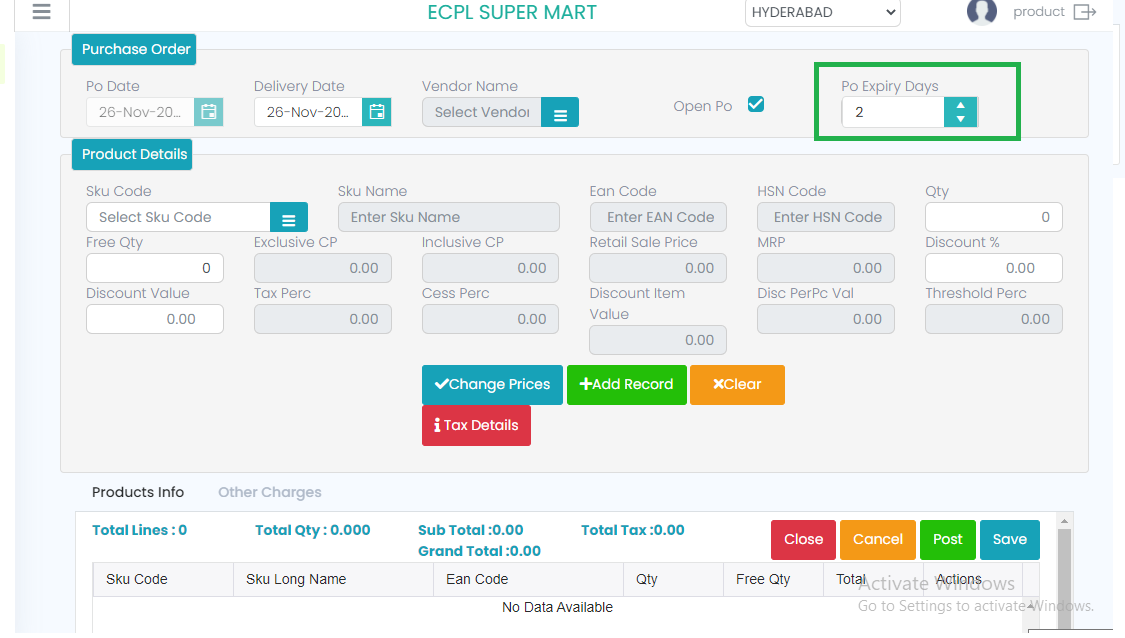
Task: Click the Total Qty : 0.000 text
Action: click(313, 530)
